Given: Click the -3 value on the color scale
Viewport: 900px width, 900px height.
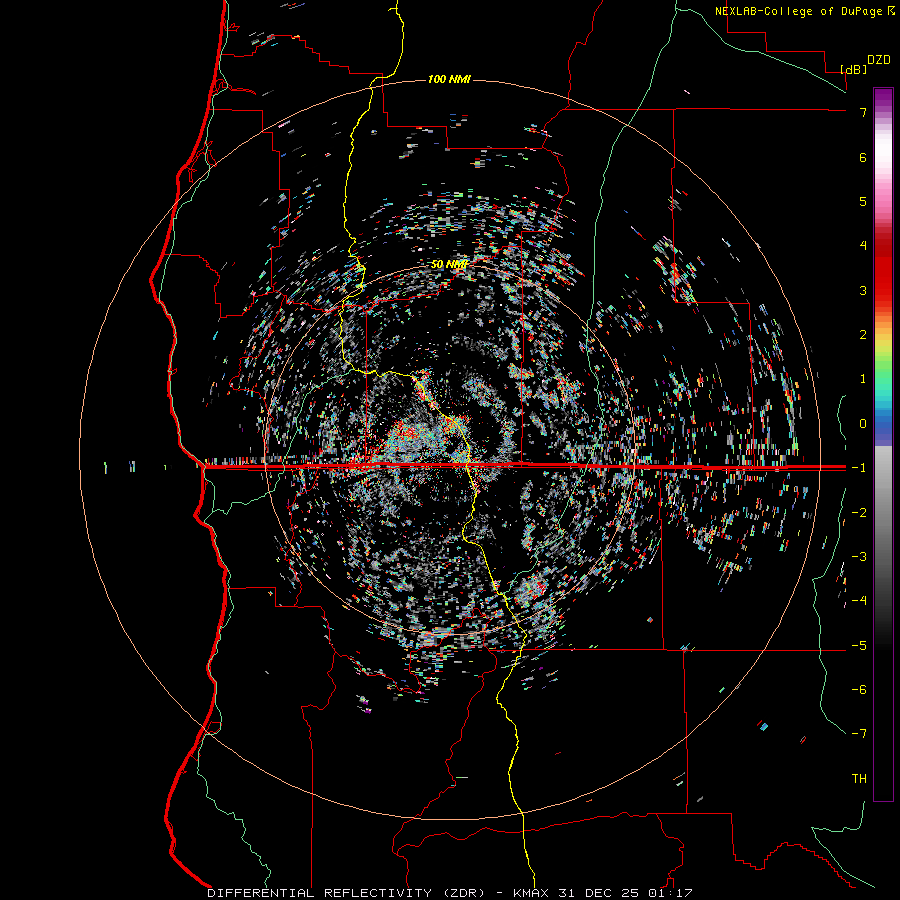Looking at the screenshot, I should coord(859,557).
